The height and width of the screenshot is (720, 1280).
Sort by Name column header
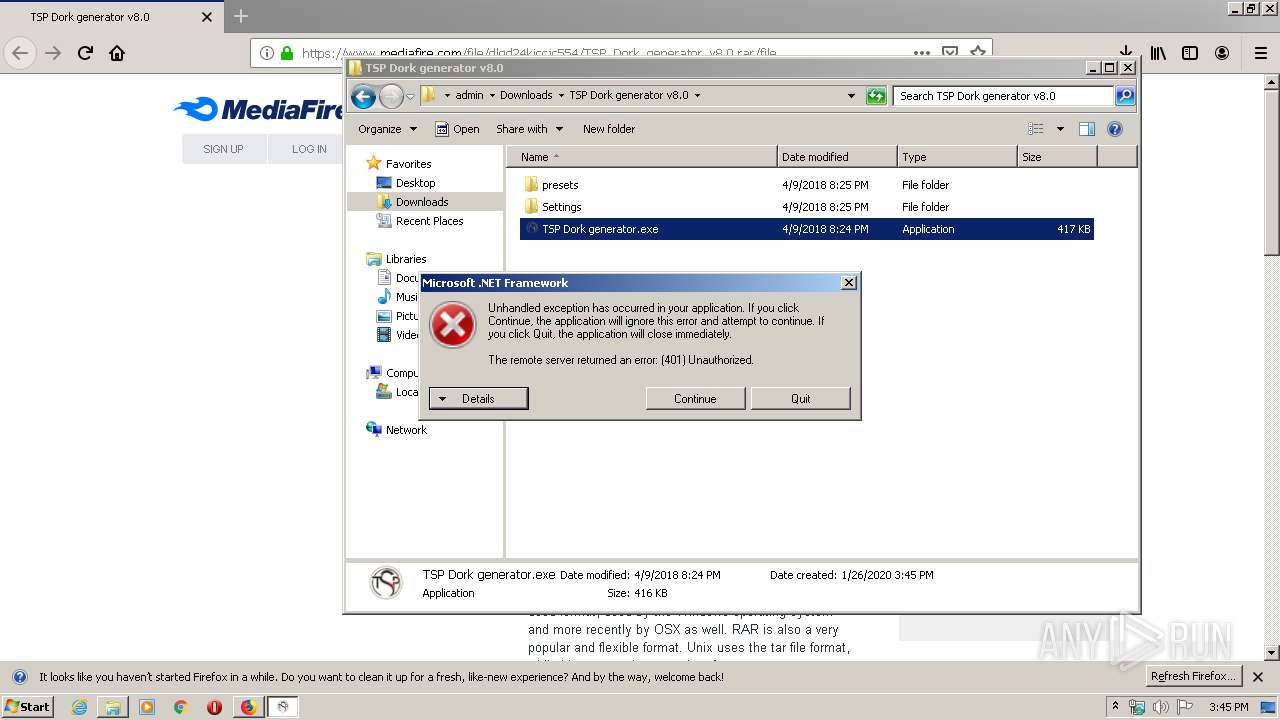click(642, 157)
